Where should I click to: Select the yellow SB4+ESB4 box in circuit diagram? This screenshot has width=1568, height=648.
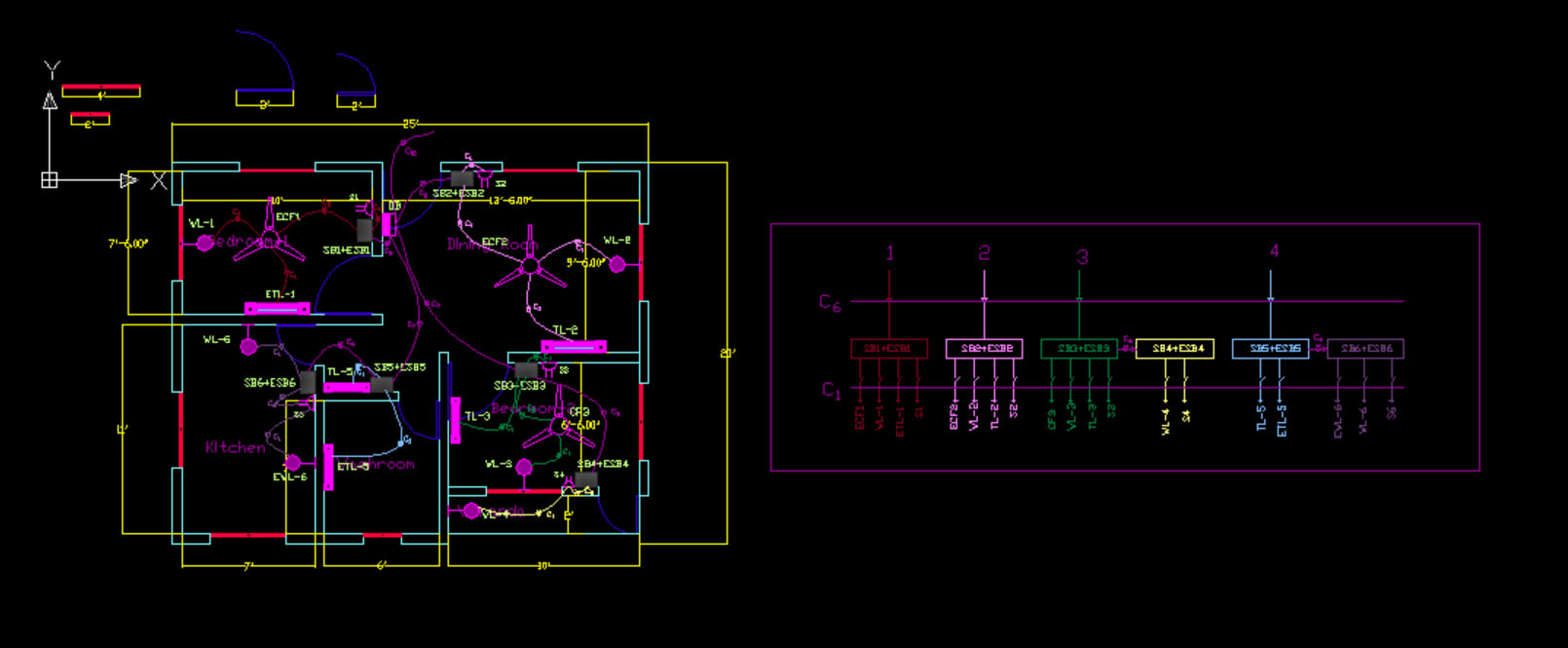click(x=1175, y=349)
